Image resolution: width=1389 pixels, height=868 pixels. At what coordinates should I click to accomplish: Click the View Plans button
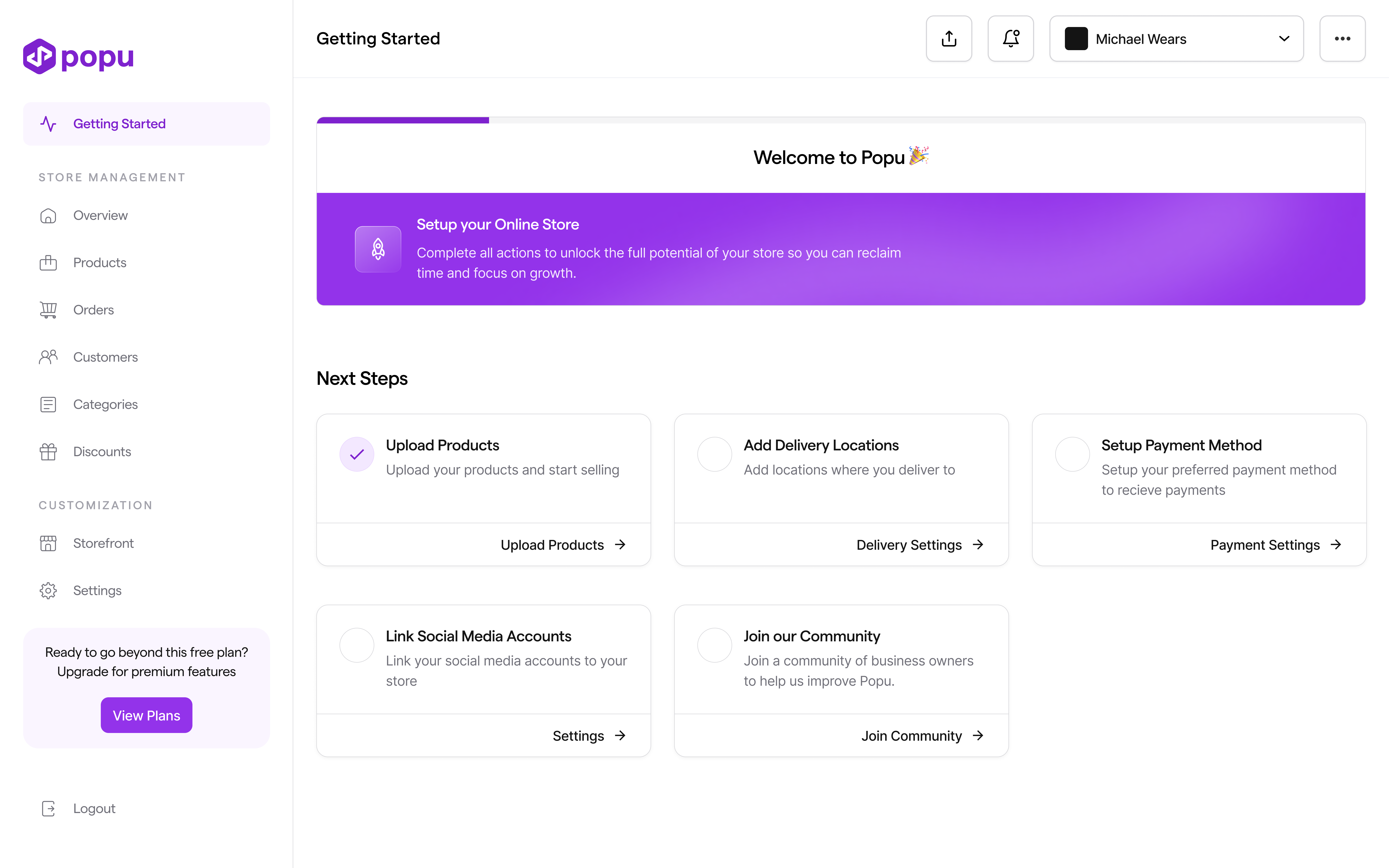[146, 715]
